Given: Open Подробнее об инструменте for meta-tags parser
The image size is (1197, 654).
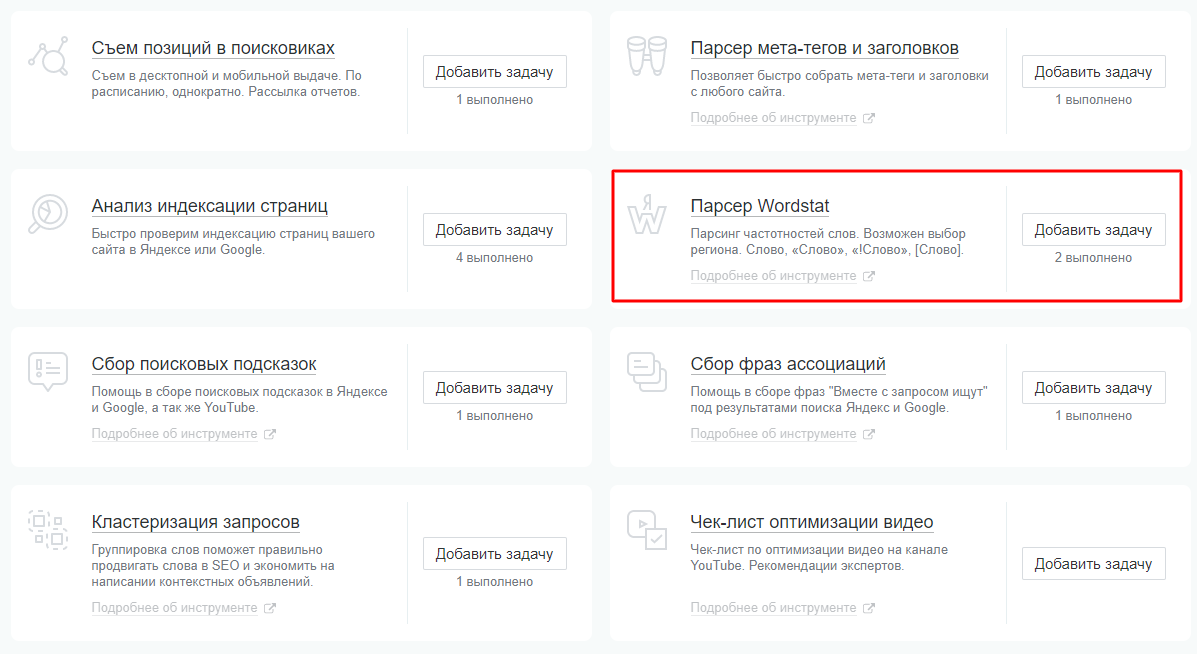Looking at the screenshot, I should pos(773,118).
